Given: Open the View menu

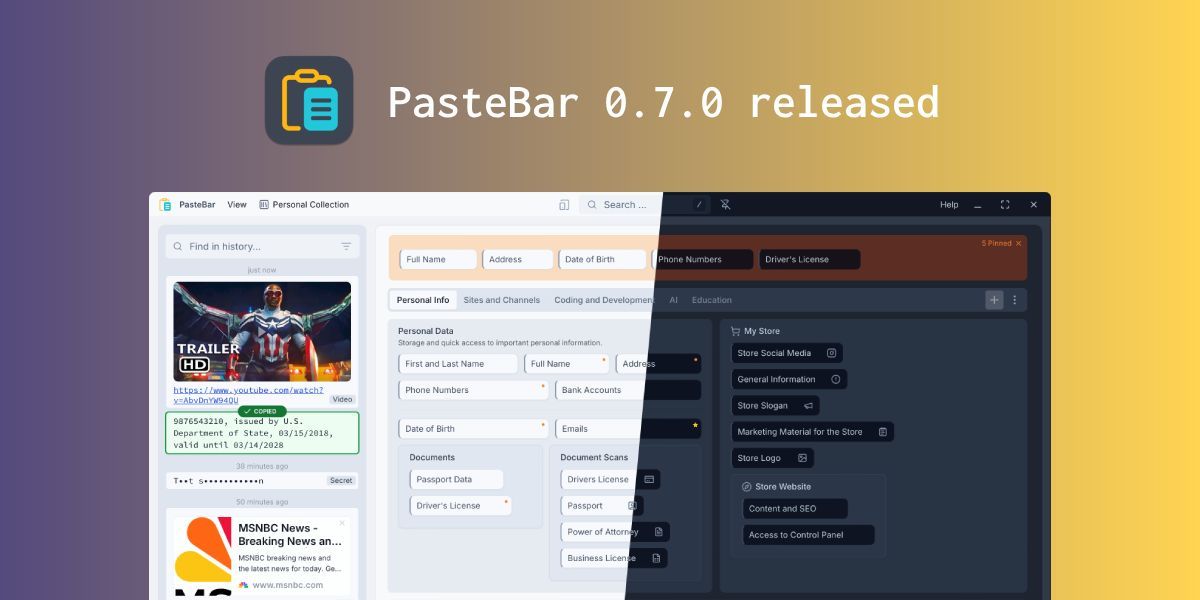Looking at the screenshot, I should pos(237,205).
